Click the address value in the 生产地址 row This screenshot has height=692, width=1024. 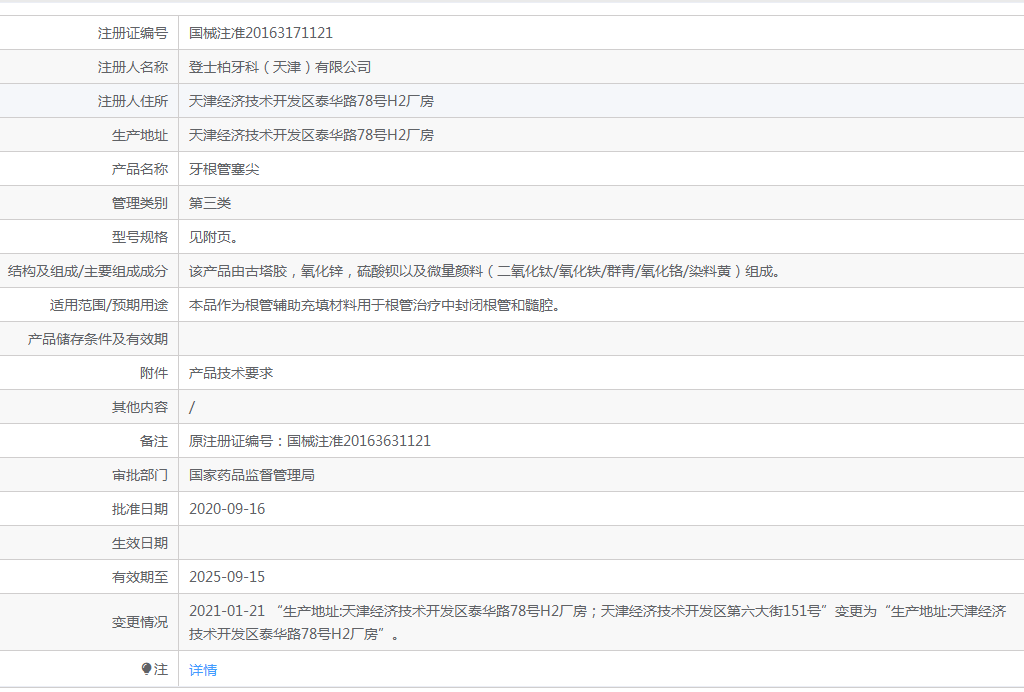click(x=312, y=135)
